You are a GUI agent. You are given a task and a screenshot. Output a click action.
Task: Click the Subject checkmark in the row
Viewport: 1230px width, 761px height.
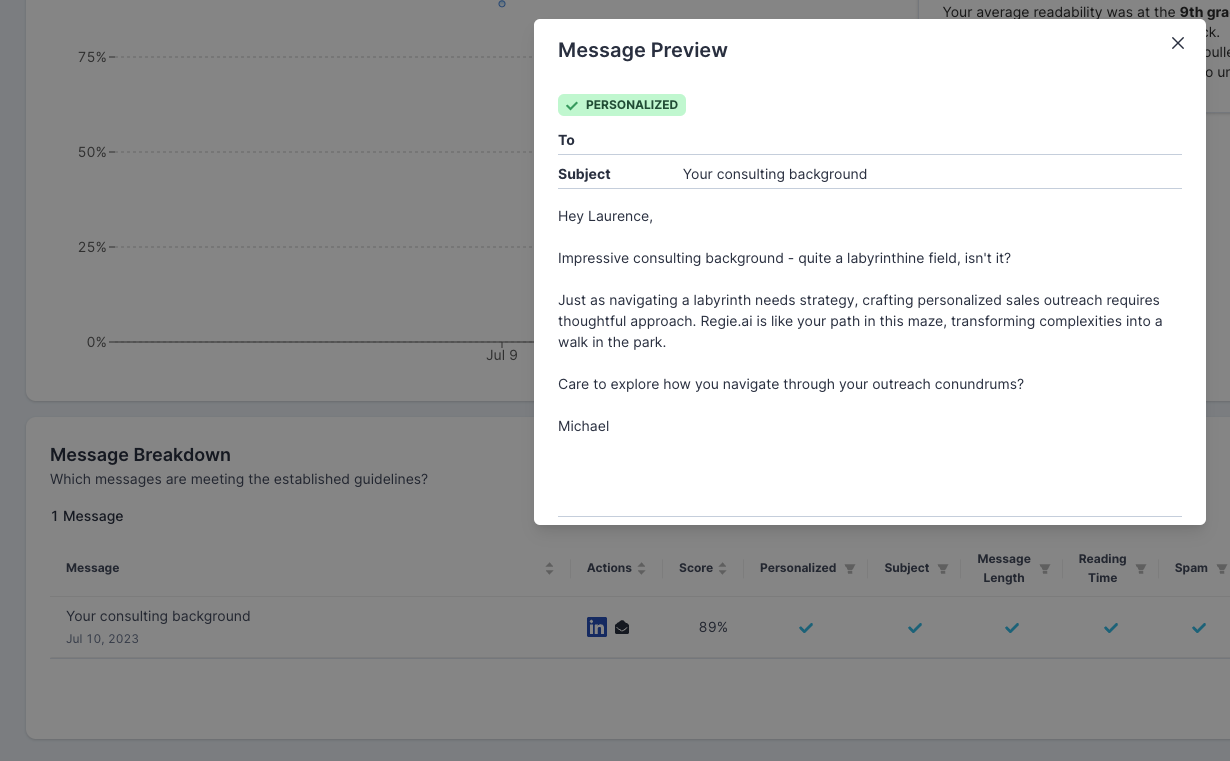(x=915, y=628)
